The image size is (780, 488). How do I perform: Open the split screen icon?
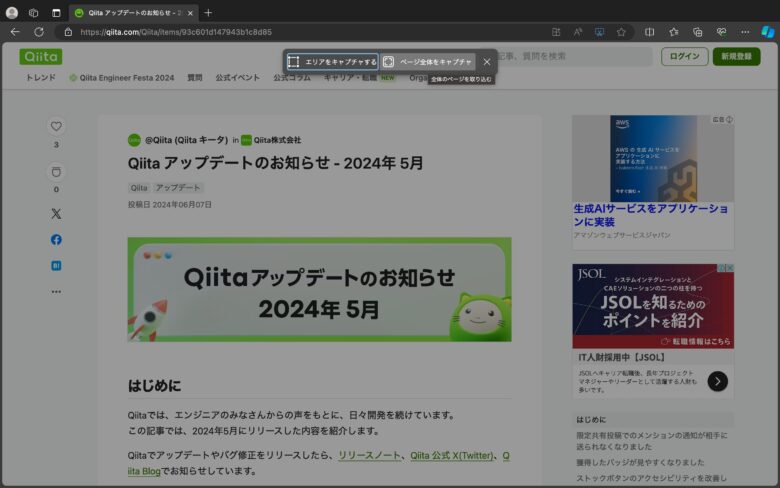coord(650,32)
